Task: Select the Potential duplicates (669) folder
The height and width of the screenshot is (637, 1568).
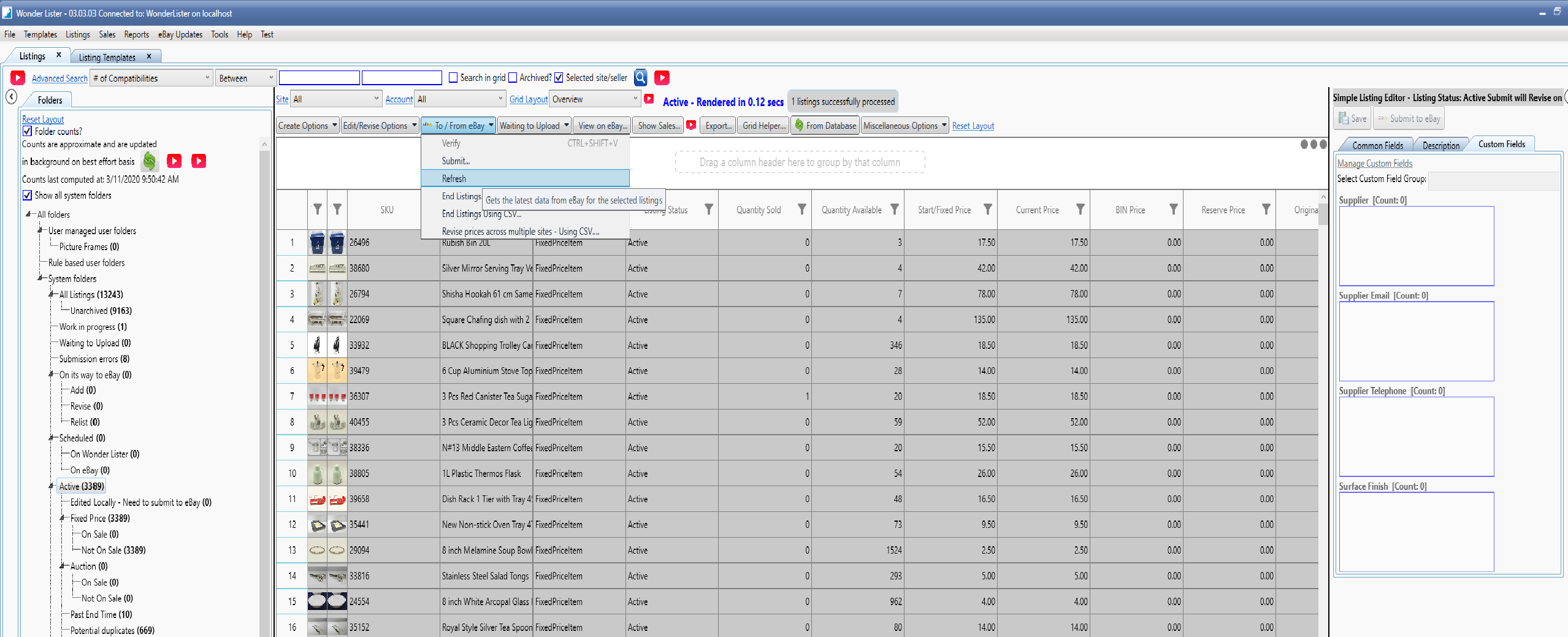Action: pos(112,630)
